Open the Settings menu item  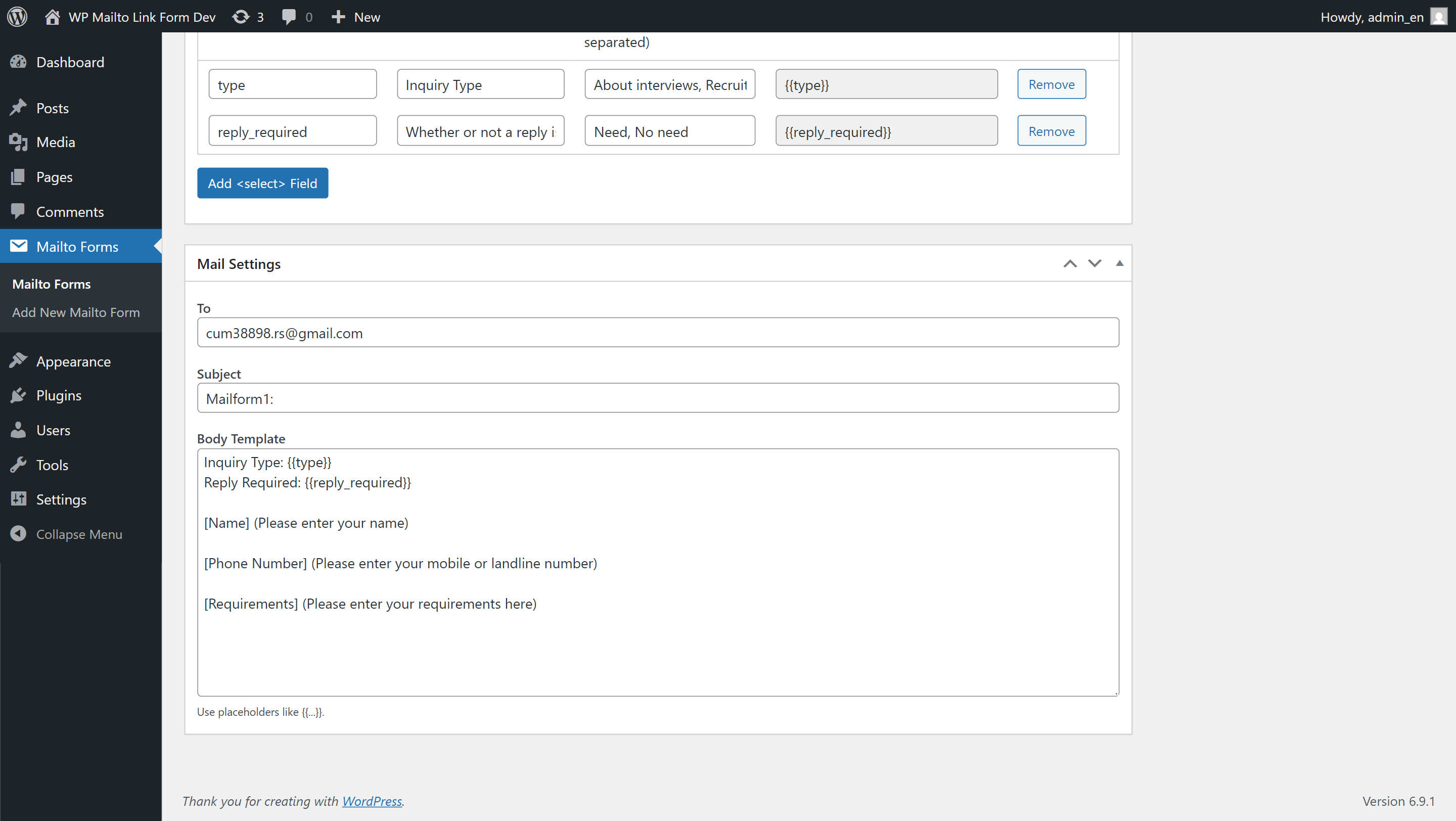61,499
